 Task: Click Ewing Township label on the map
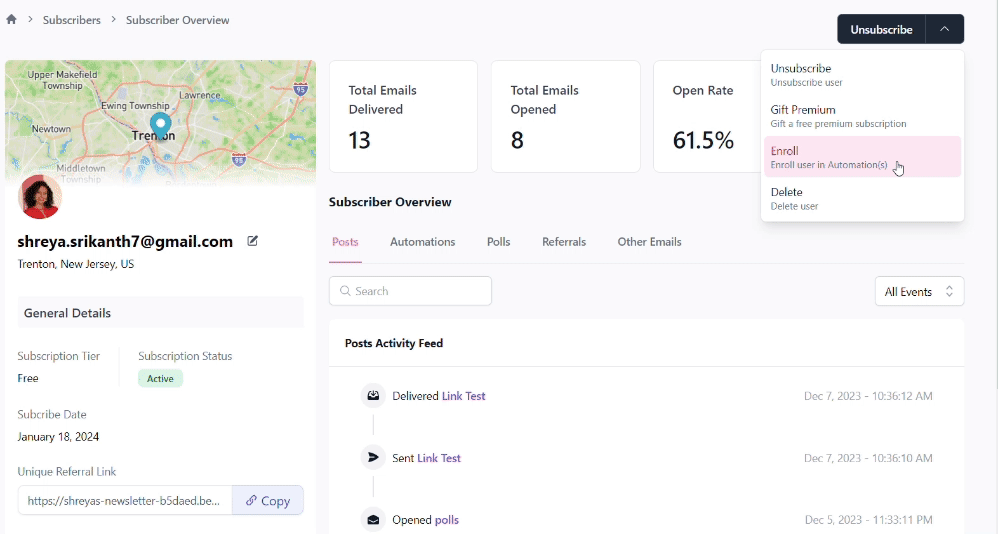135,106
